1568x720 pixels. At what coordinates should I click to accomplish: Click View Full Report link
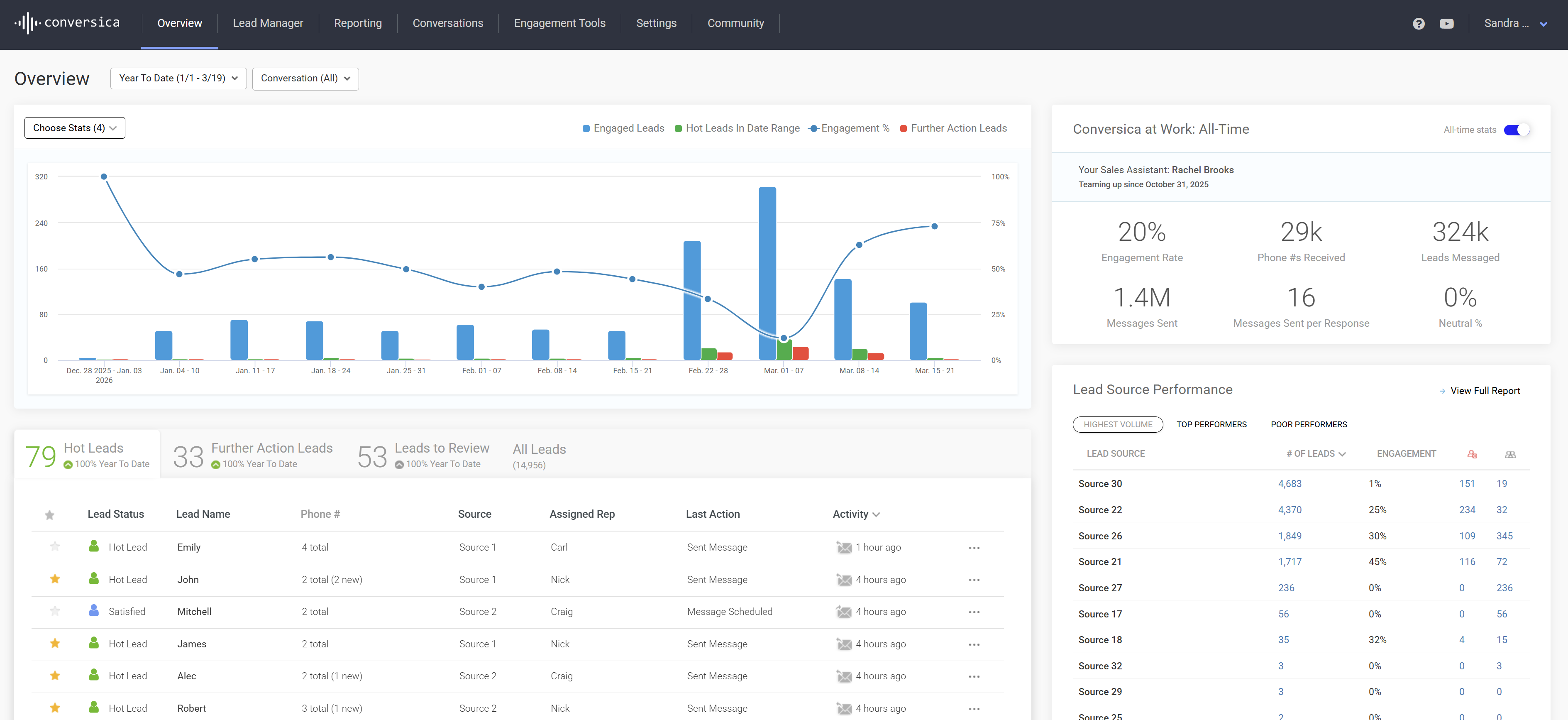pos(1485,391)
